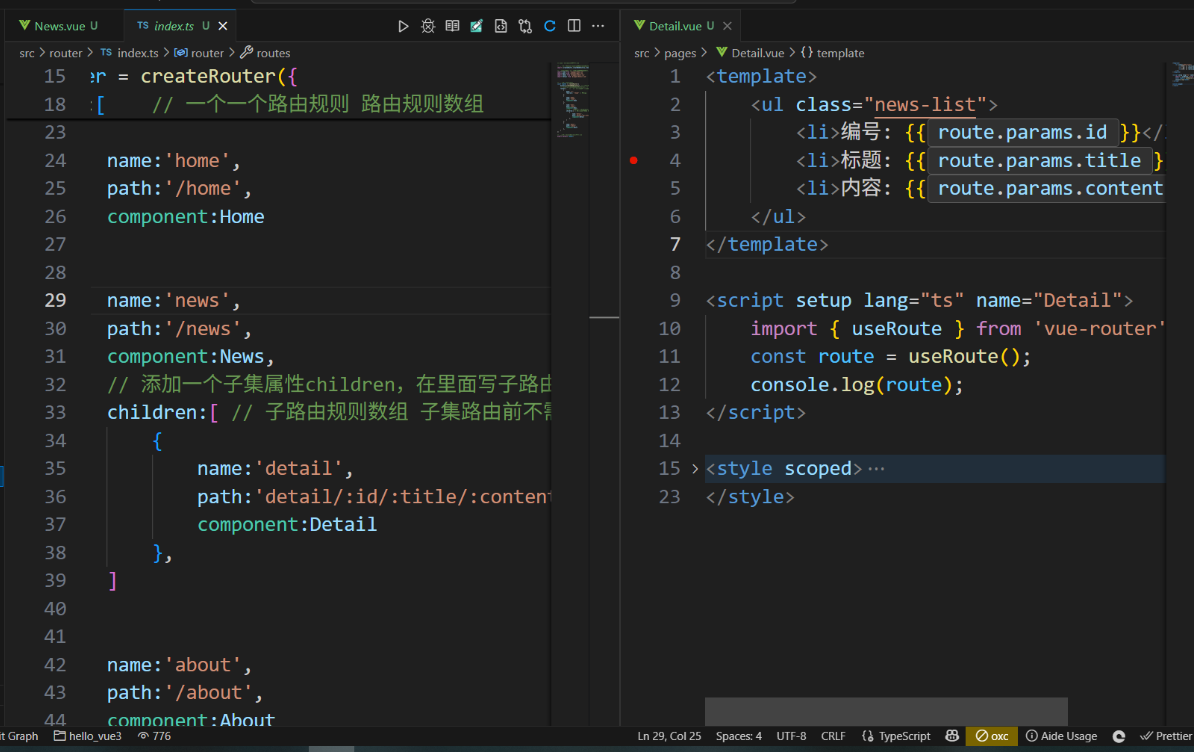This screenshot has width=1194, height=752.
Task: Click path:'/news' on line 30
Action: [179, 329]
